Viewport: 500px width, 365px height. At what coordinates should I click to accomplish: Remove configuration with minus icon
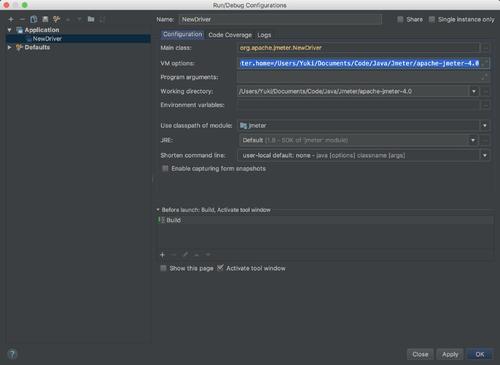(22, 19)
